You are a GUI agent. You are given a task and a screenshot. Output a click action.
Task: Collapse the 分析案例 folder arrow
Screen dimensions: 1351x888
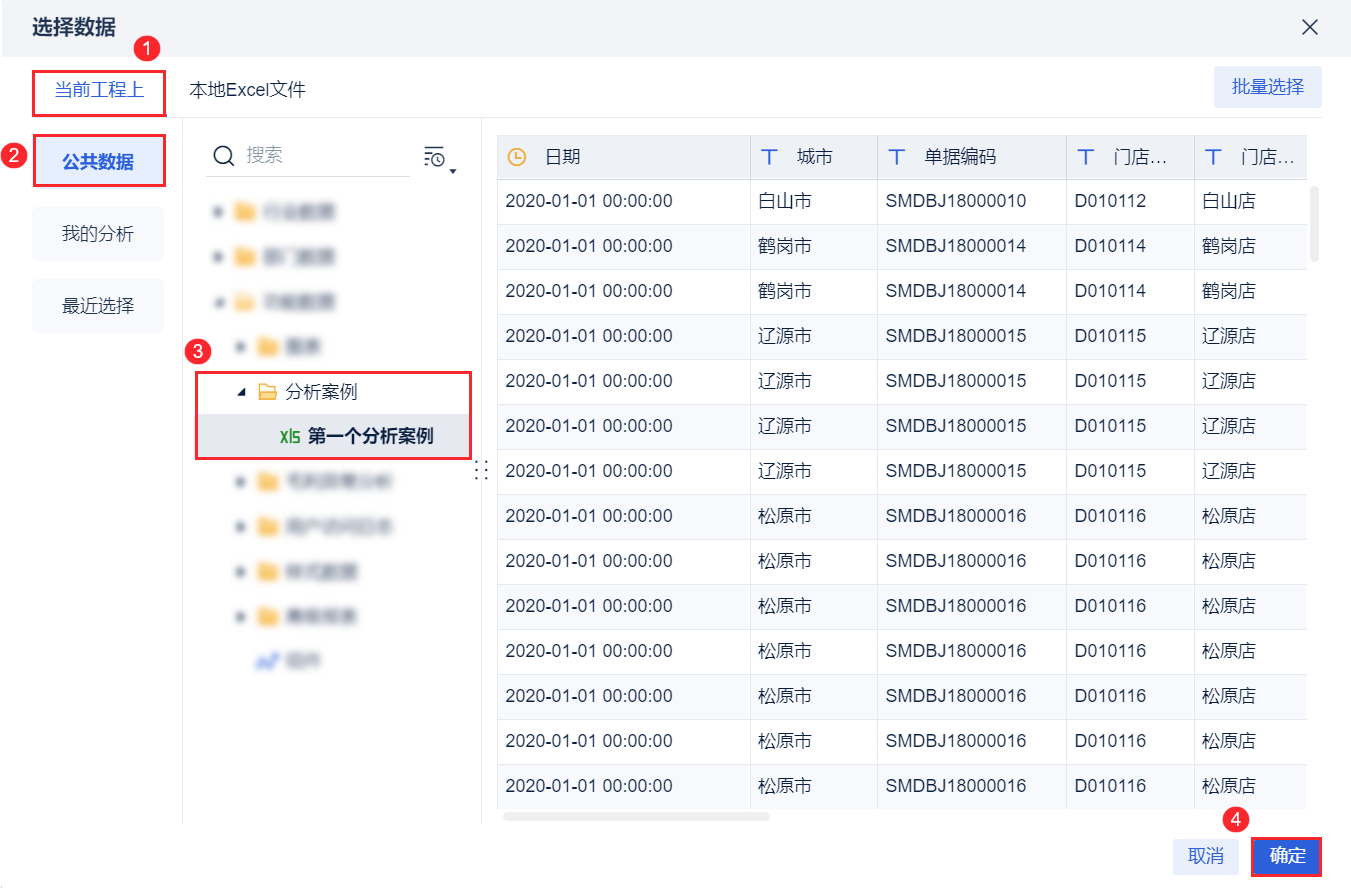point(241,392)
